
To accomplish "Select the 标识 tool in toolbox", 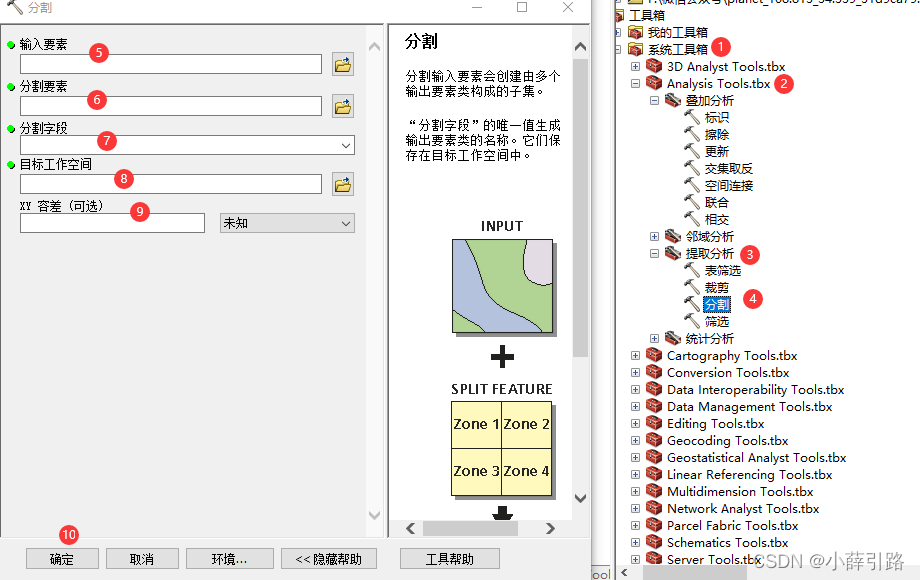I will [716, 118].
